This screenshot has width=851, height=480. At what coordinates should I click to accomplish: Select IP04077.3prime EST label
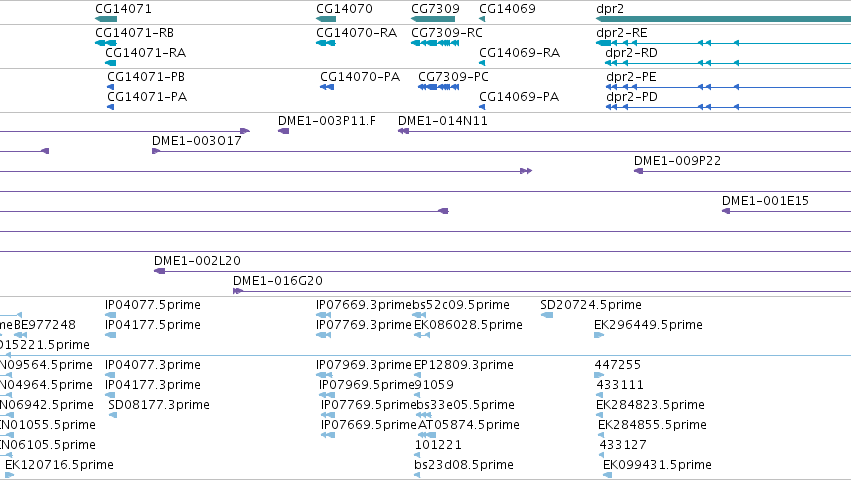pos(153,365)
